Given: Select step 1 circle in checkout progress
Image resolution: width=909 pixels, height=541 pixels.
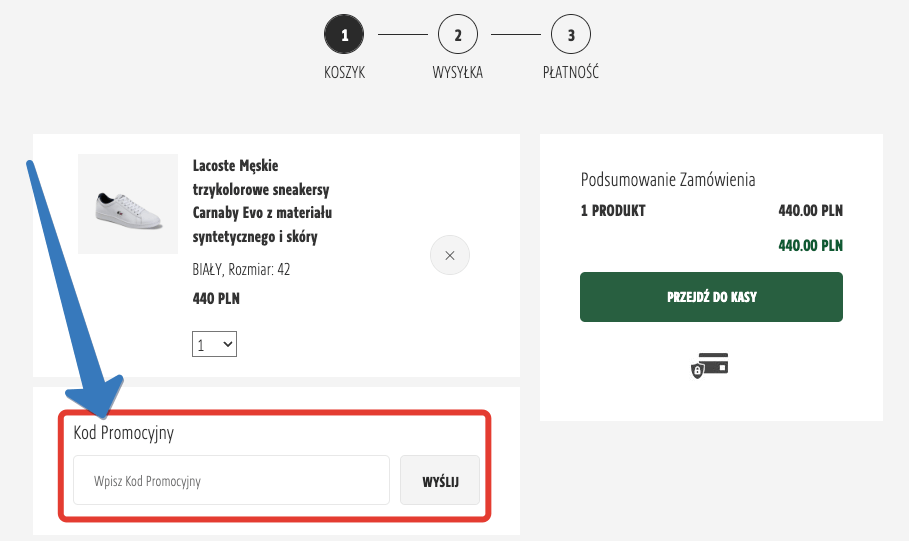Looking at the screenshot, I should [x=344, y=37].
